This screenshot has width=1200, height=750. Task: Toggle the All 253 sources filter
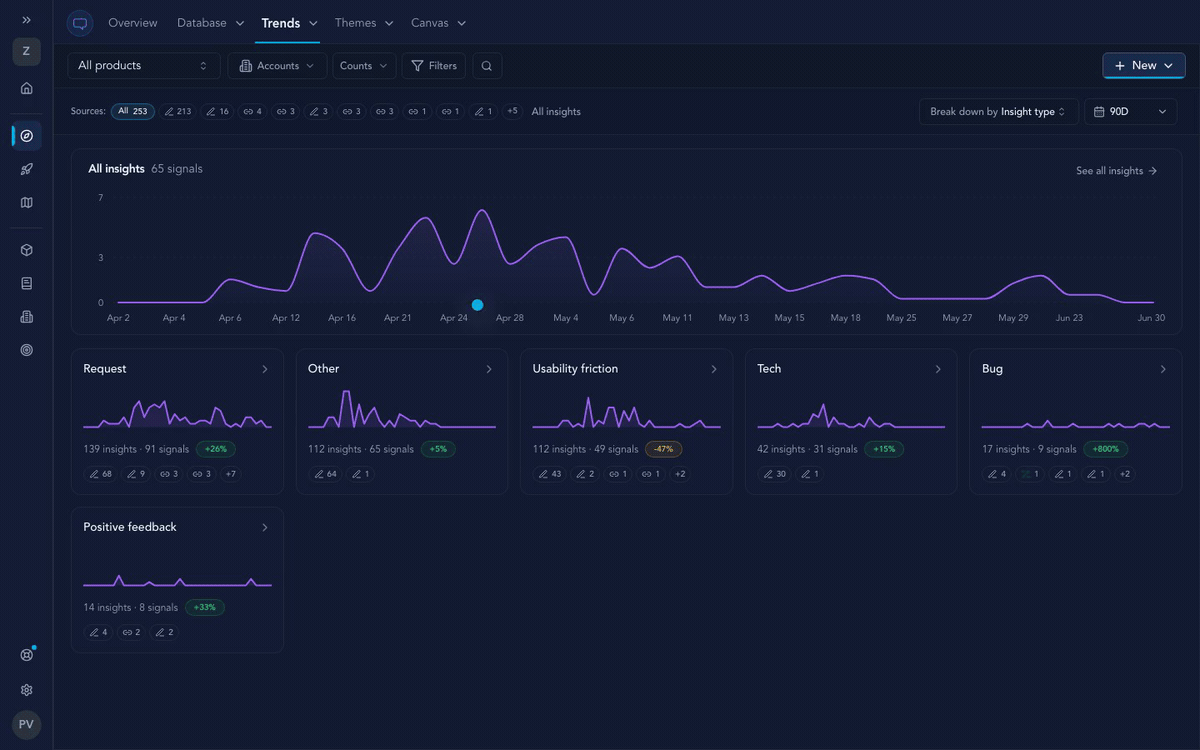point(133,111)
